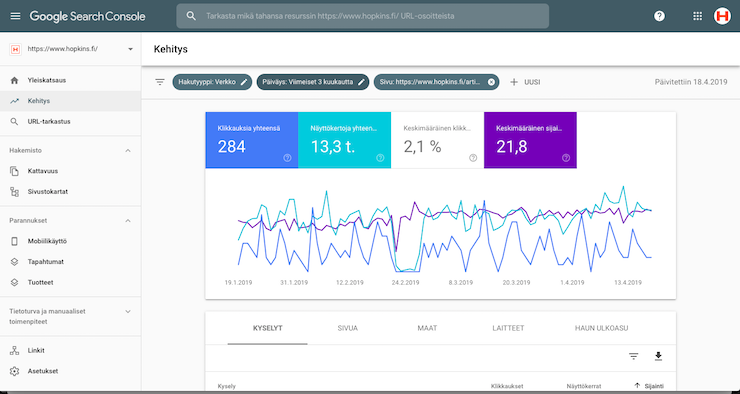Sort the table by Klikkaukset column

tap(507, 386)
